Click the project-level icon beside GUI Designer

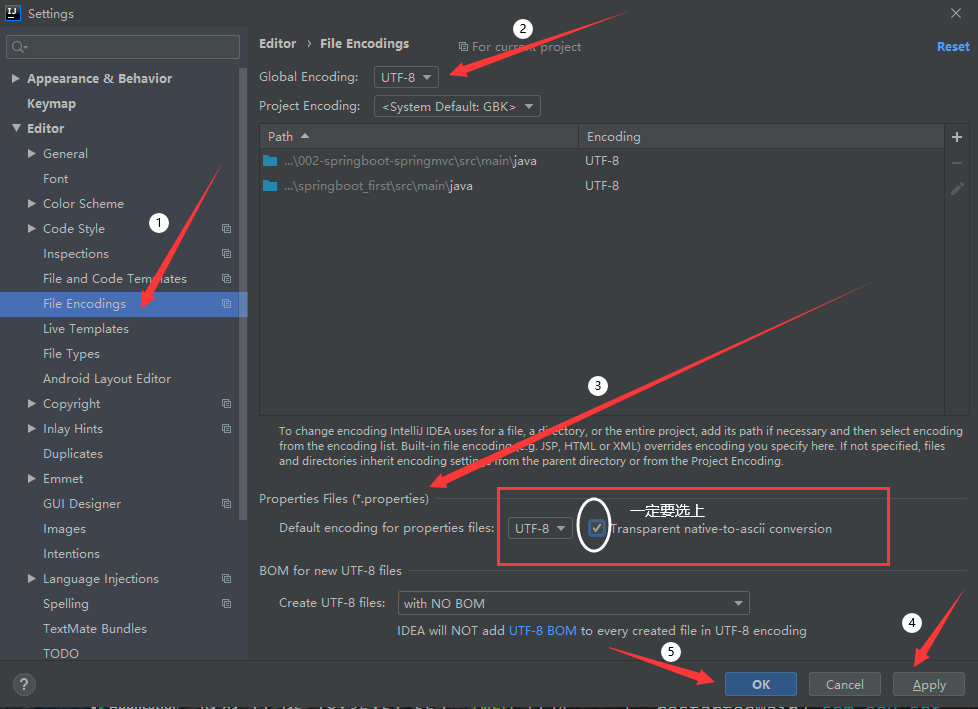click(226, 503)
